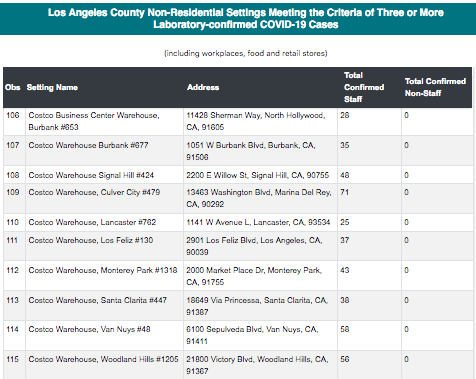
Task: Click the Total Confirmed Staff column header
Action: click(364, 87)
